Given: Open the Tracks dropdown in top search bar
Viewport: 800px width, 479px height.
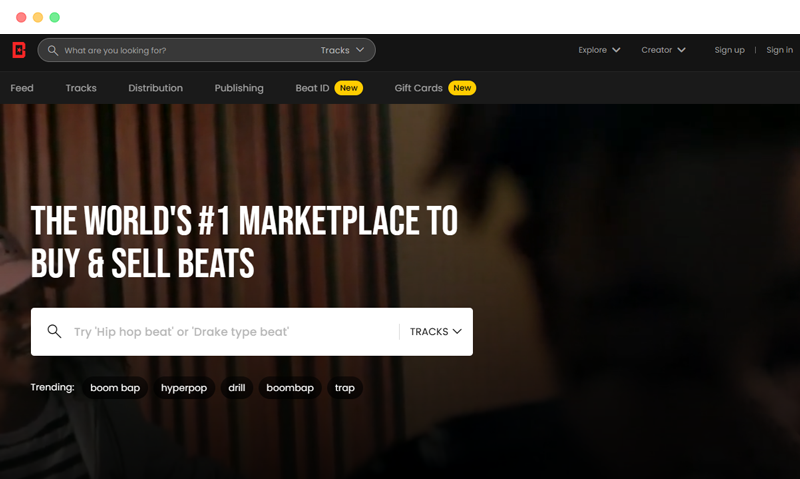Looking at the screenshot, I should [342, 50].
